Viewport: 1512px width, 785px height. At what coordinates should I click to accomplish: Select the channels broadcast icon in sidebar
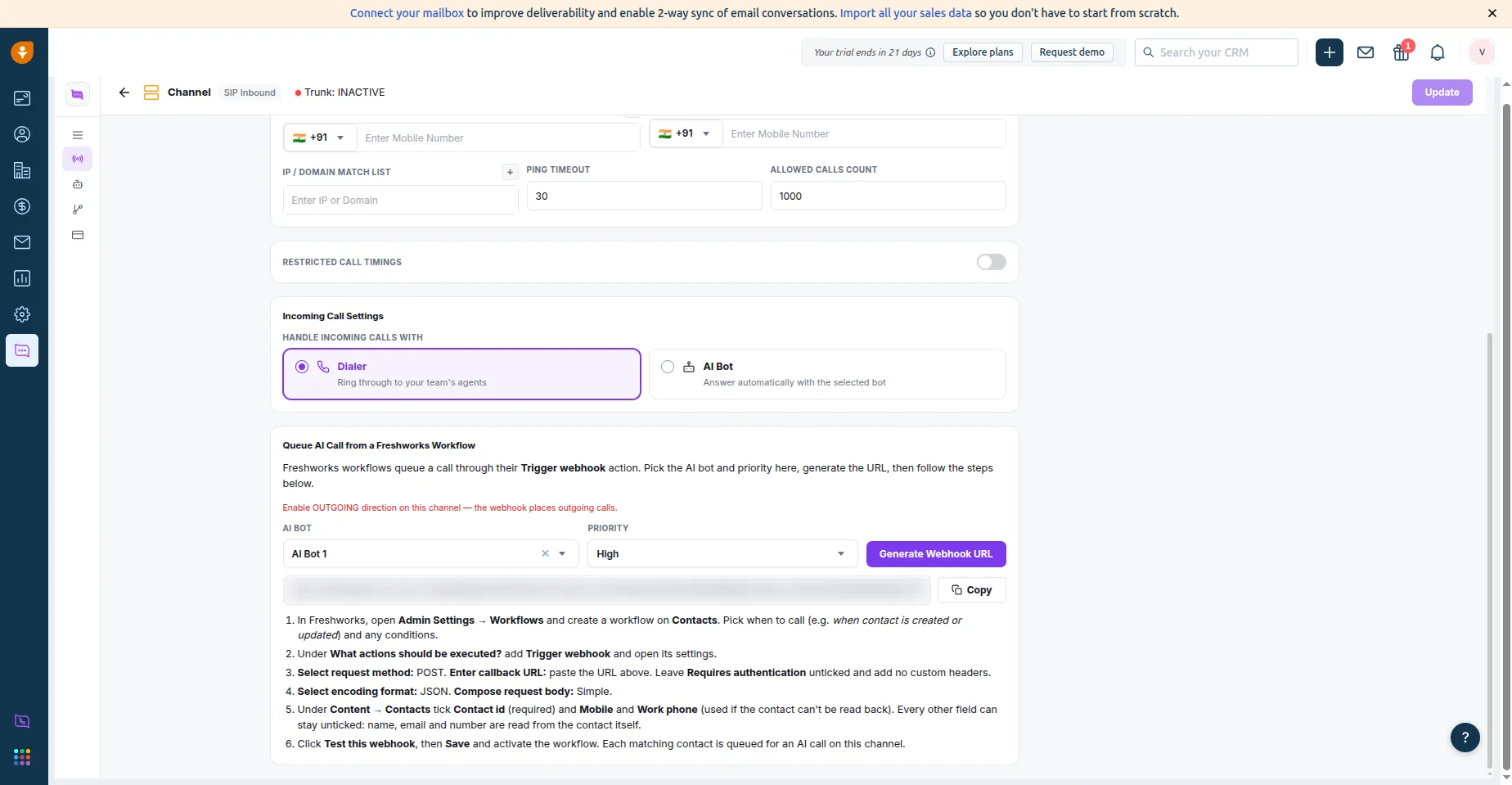pos(78,159)
